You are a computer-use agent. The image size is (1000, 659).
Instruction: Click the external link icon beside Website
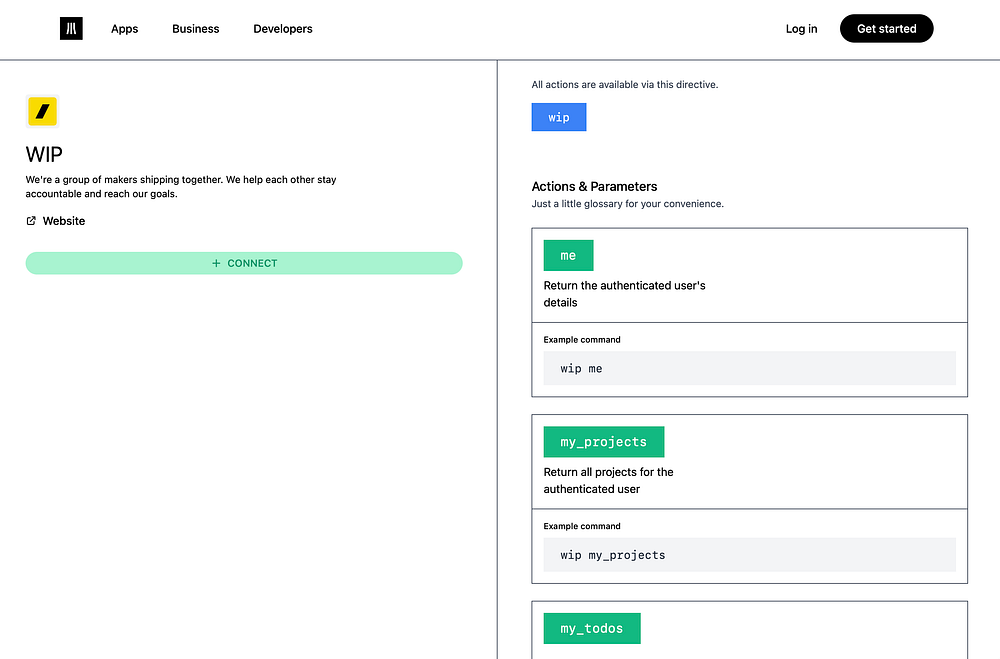[x=31, y=221]
